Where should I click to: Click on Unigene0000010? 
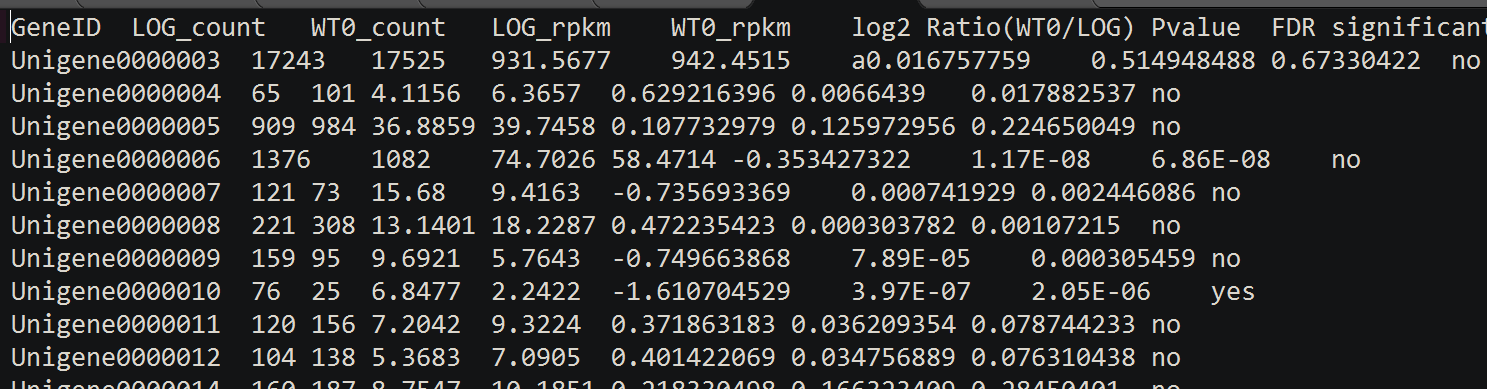click(x=116, y=292)
